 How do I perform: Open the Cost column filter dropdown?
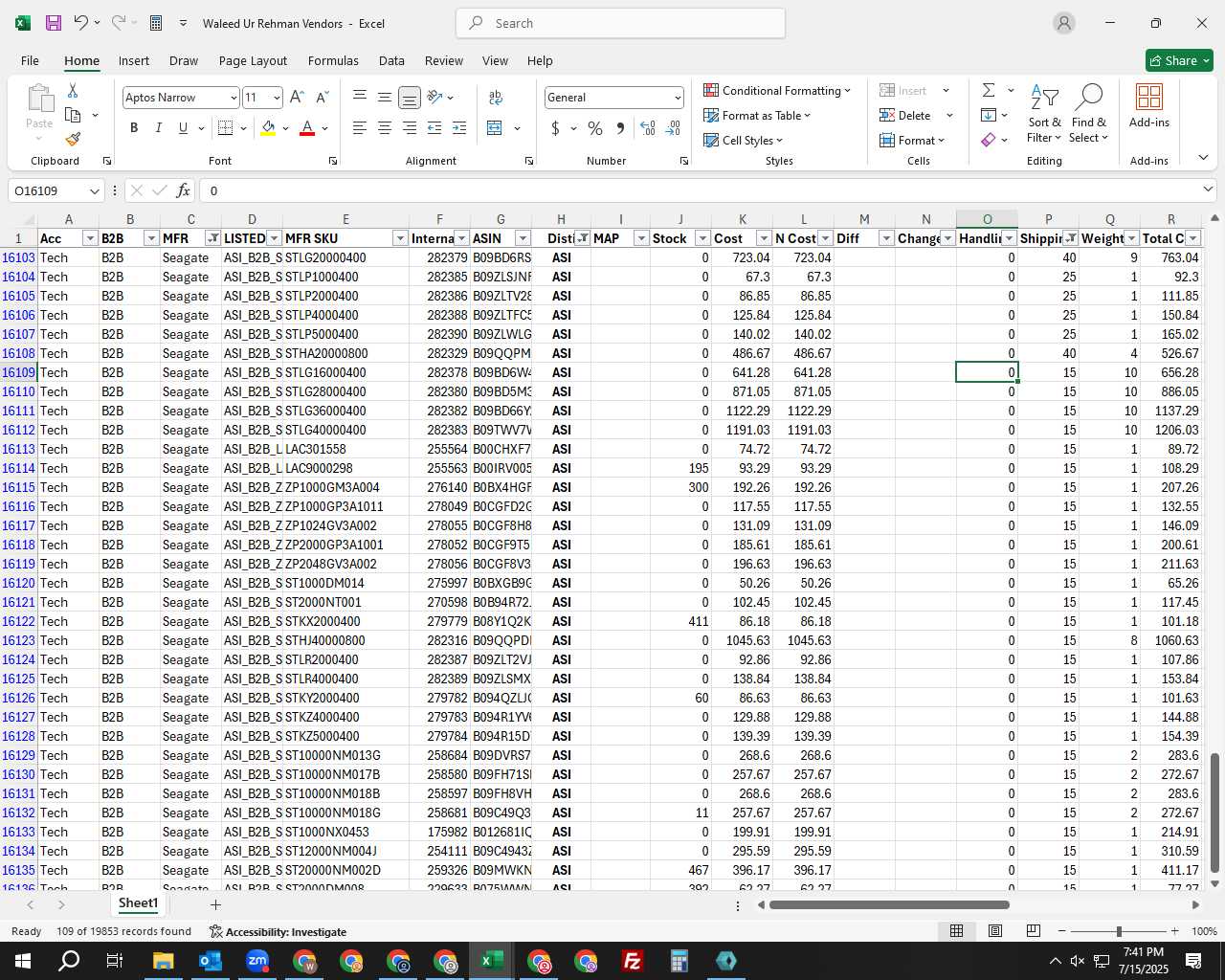point(764,238)
